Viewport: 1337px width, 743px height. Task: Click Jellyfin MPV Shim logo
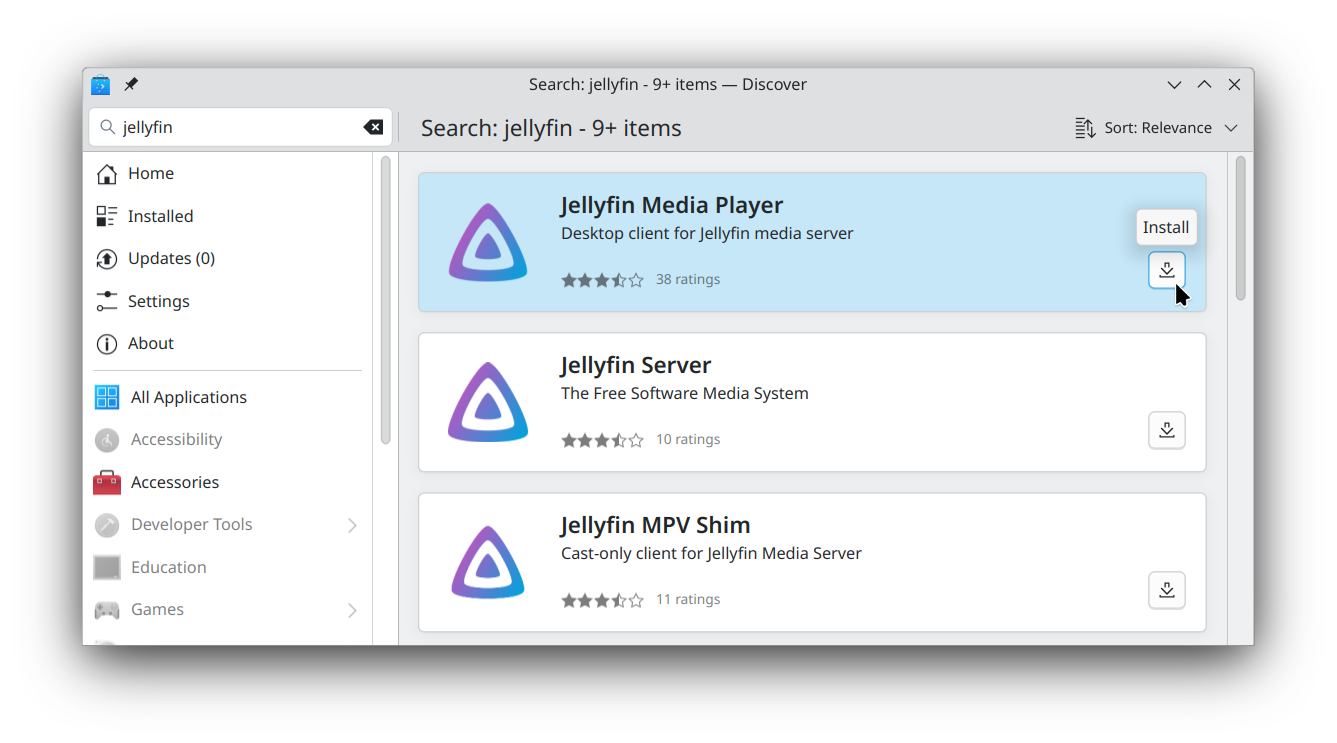488,562
